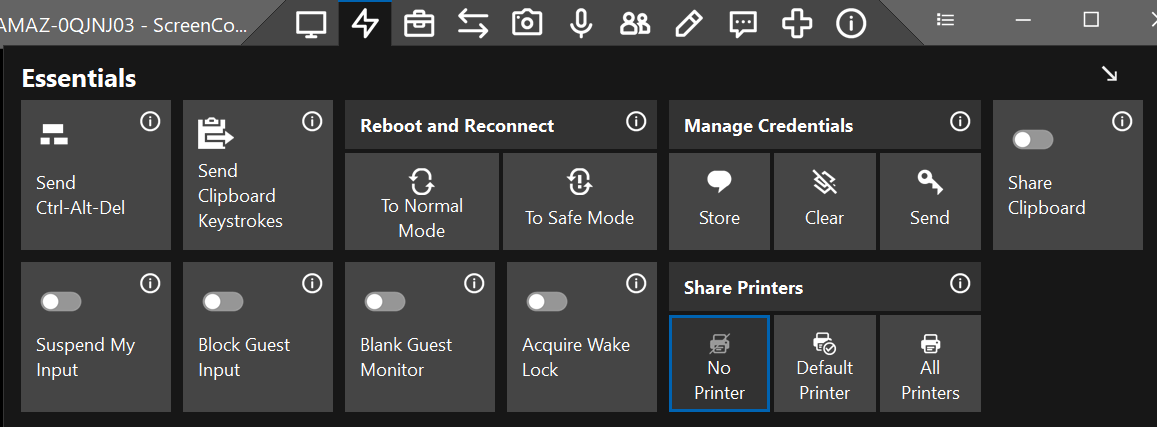Show info for Blank Guest Monitor
The image size is (1157, 427).
pyautogui.click(x=474, y=283)
